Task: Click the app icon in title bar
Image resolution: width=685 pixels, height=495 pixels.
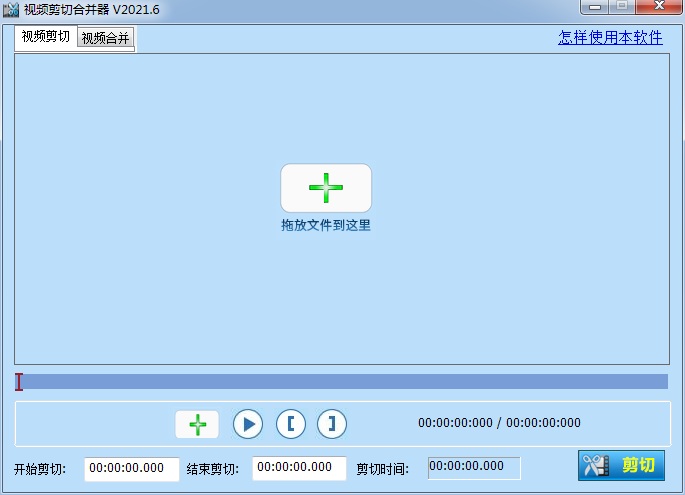Action: (x=11, y=10)
